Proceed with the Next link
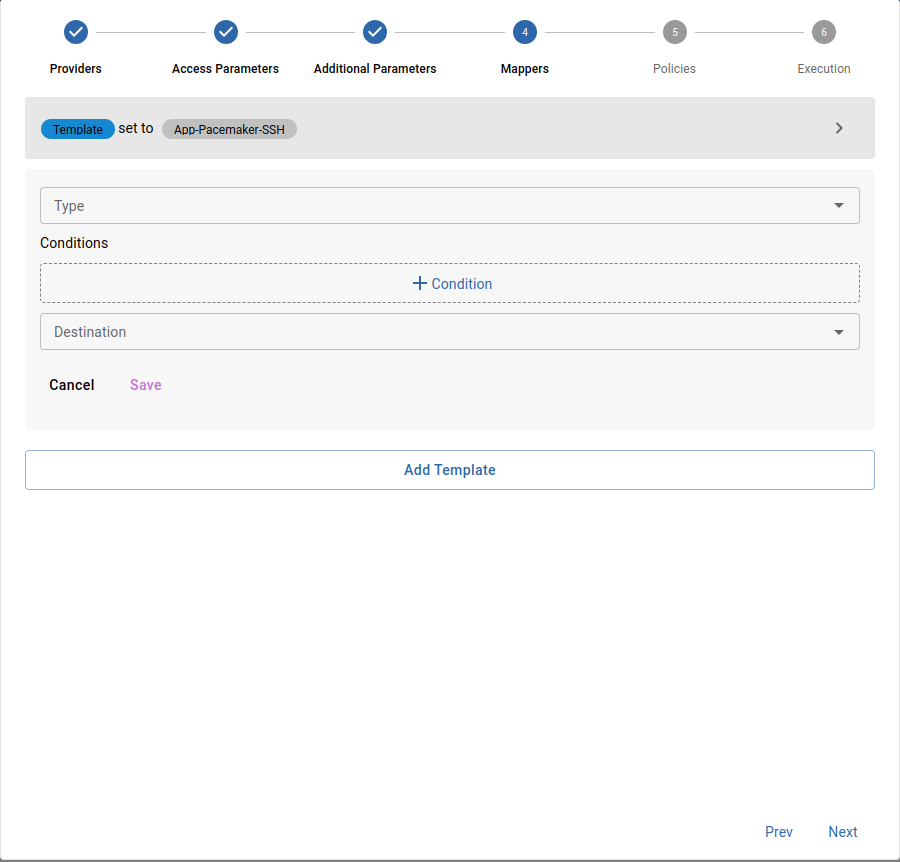The height and width of the screenshot is (862, 900). pos(843,832)
